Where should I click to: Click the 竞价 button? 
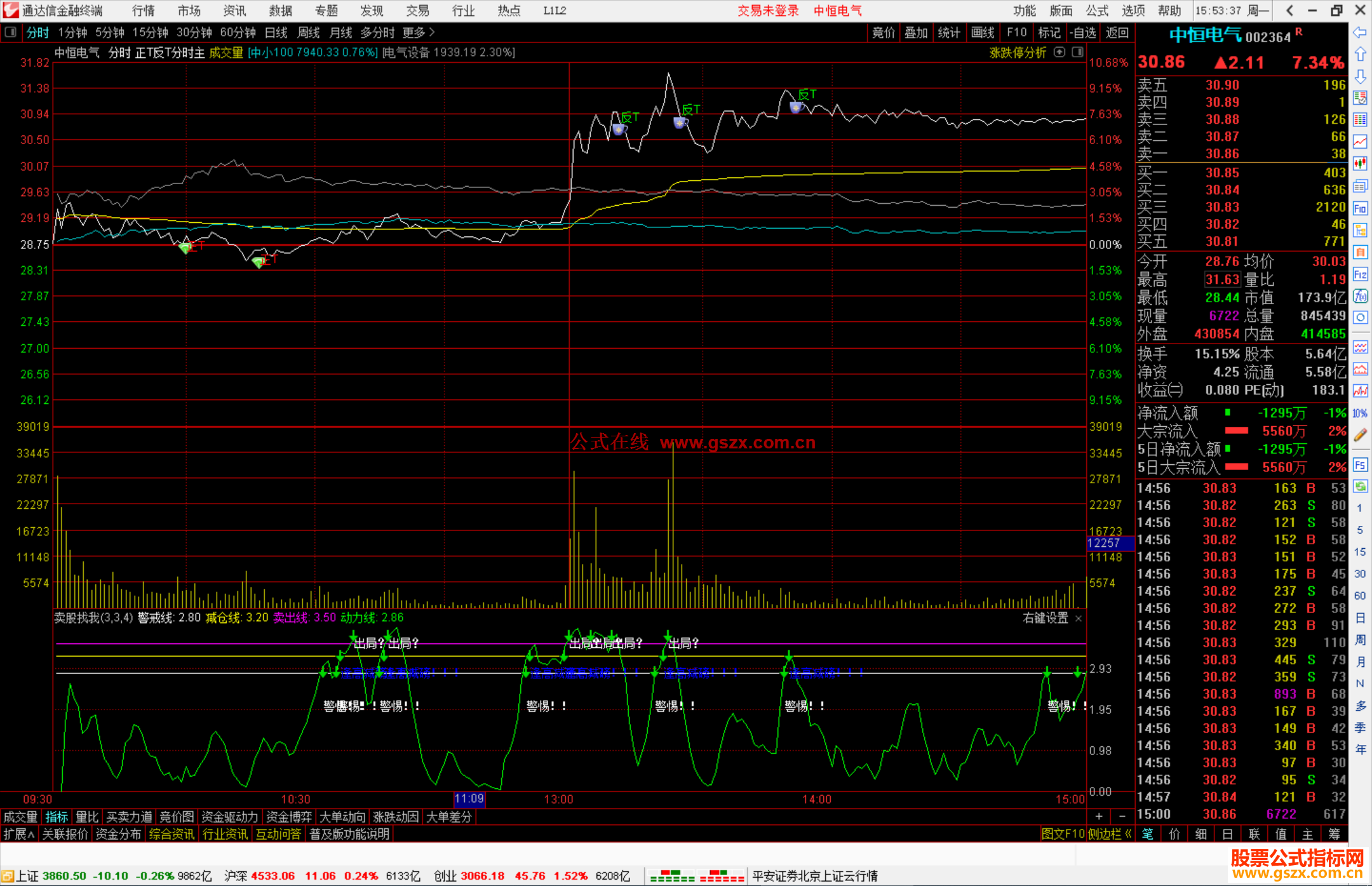click(x=883, y=32)
